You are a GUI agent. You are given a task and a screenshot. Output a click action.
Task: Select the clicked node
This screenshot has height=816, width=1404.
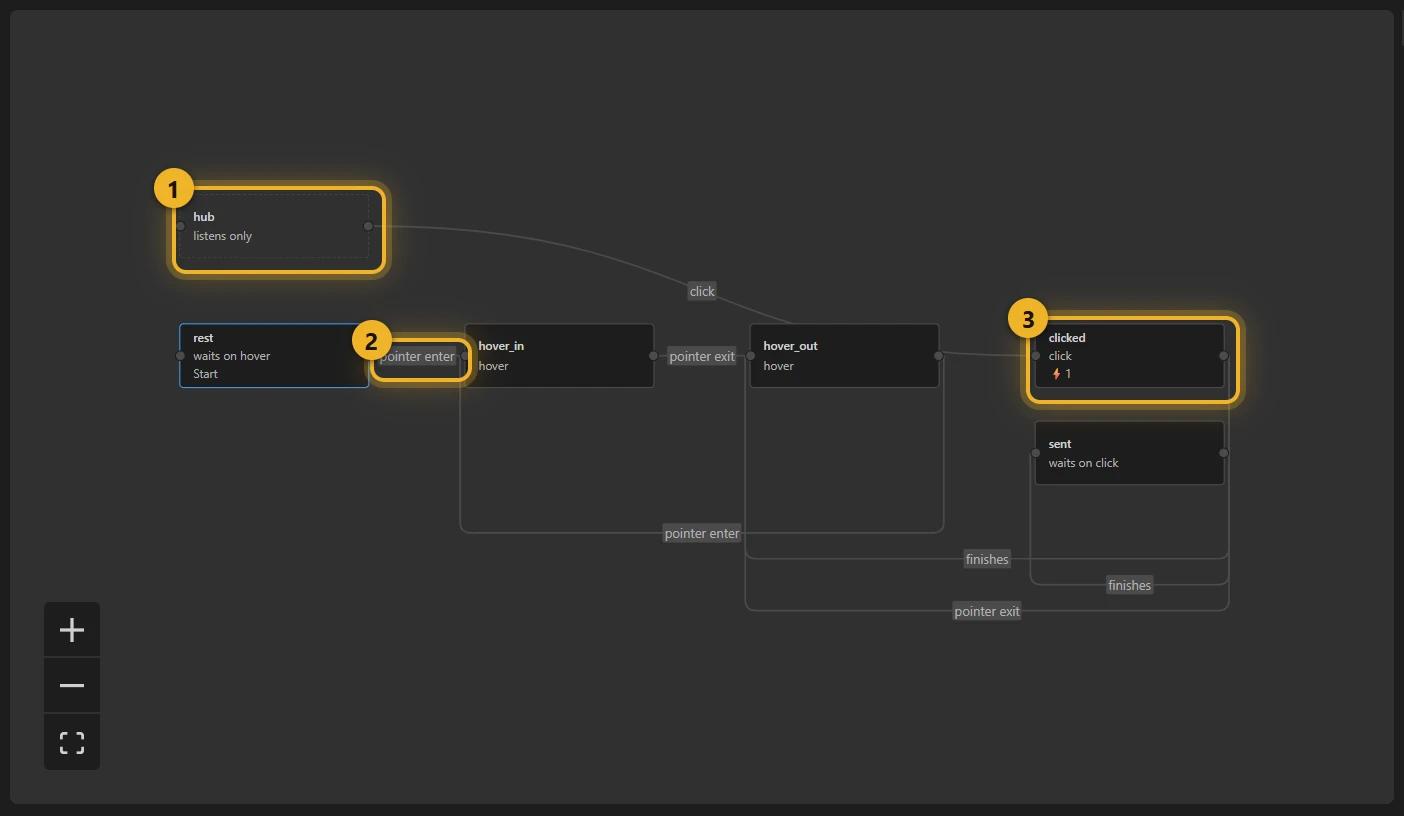coord(1129,355)
